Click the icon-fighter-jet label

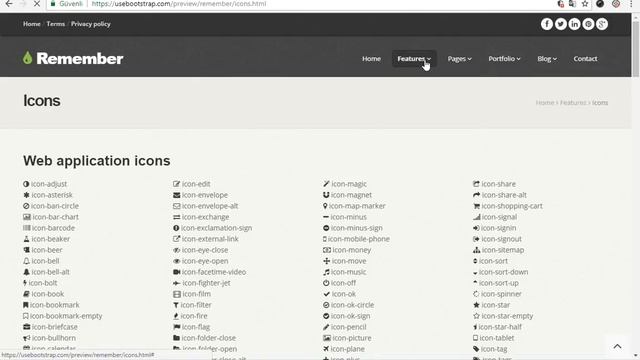point(206,283)
